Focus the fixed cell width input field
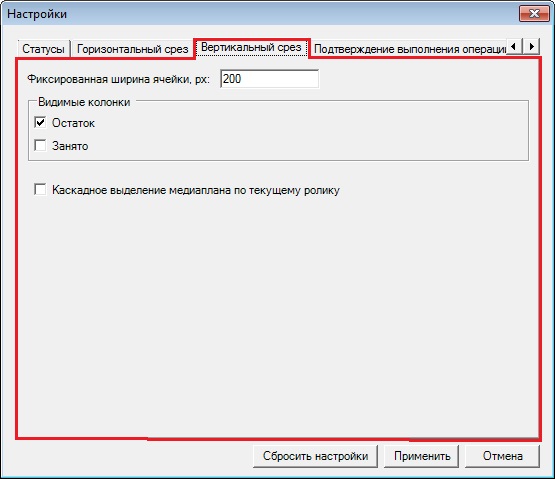The height and width of the screenshot is (479, 555). (x=269, y=79)
